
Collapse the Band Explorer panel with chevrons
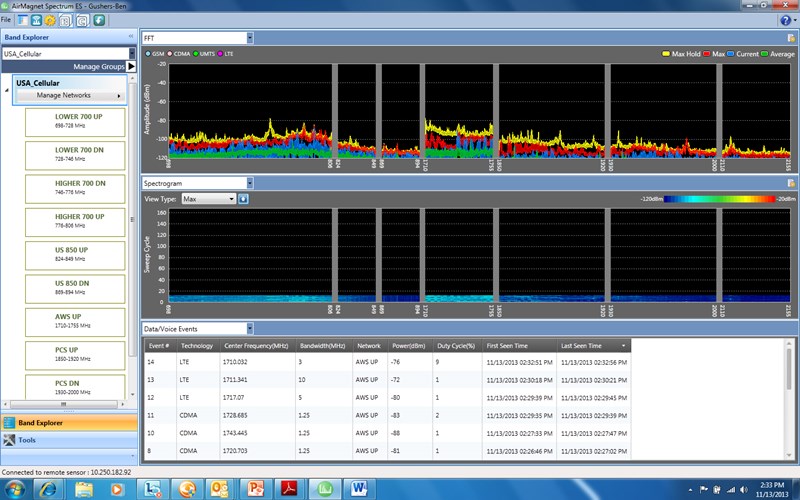129,37
